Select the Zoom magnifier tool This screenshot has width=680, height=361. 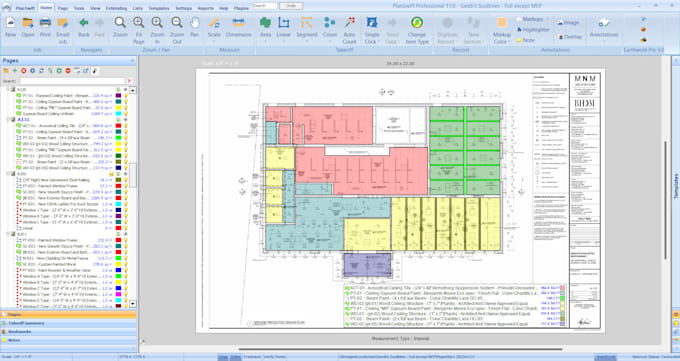(x=120, y=27)
